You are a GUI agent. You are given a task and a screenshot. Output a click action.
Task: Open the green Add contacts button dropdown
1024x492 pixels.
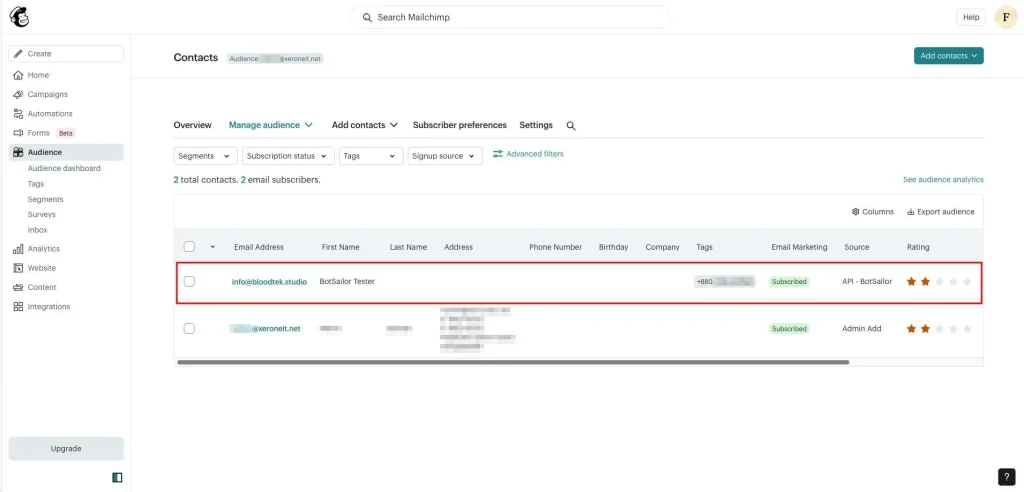click(x=948, y=56)
